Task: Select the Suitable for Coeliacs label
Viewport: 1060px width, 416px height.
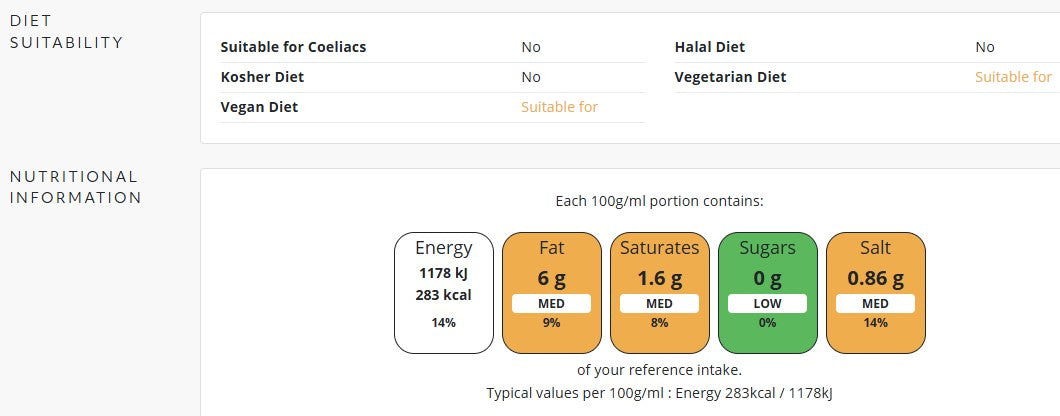Action: point(293,47)
